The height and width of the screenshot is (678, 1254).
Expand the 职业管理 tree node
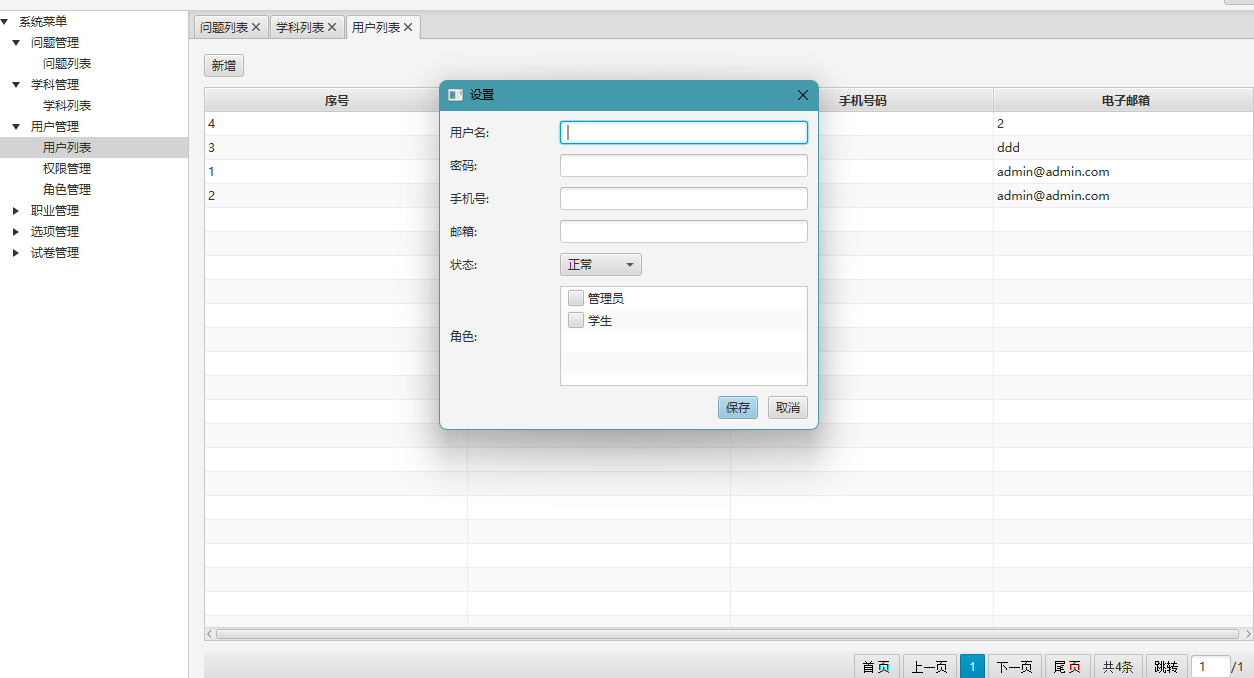16,211
